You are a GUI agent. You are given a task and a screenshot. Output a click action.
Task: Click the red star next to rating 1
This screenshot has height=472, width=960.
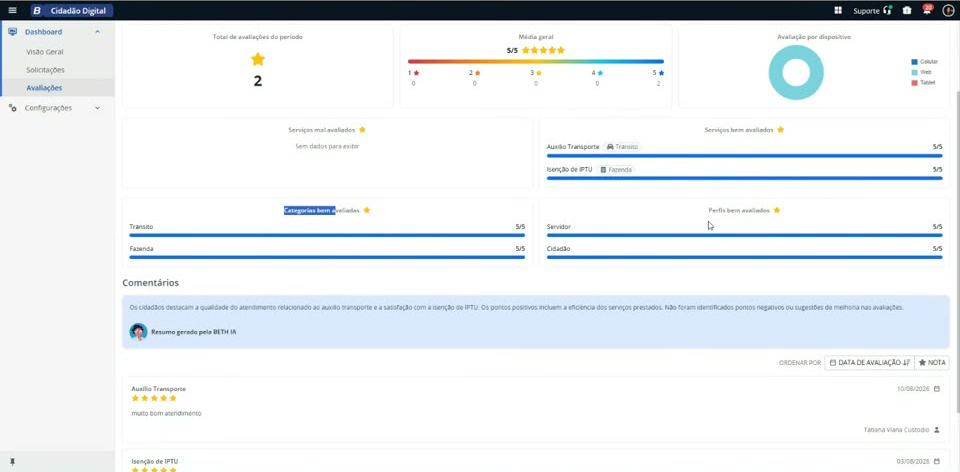pos(416,73)
